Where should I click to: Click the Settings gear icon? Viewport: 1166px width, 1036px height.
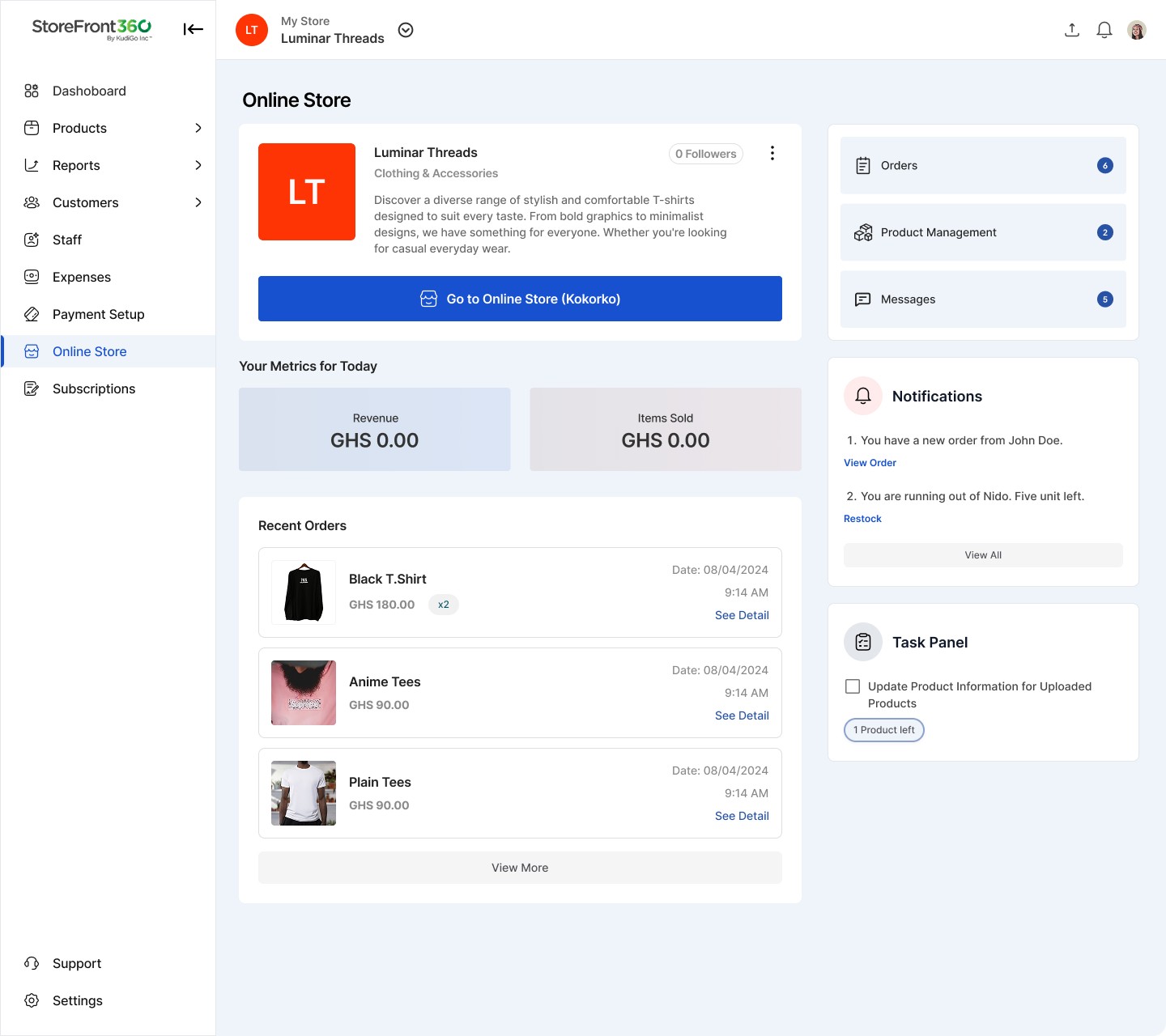click(x=32, y=1000)
